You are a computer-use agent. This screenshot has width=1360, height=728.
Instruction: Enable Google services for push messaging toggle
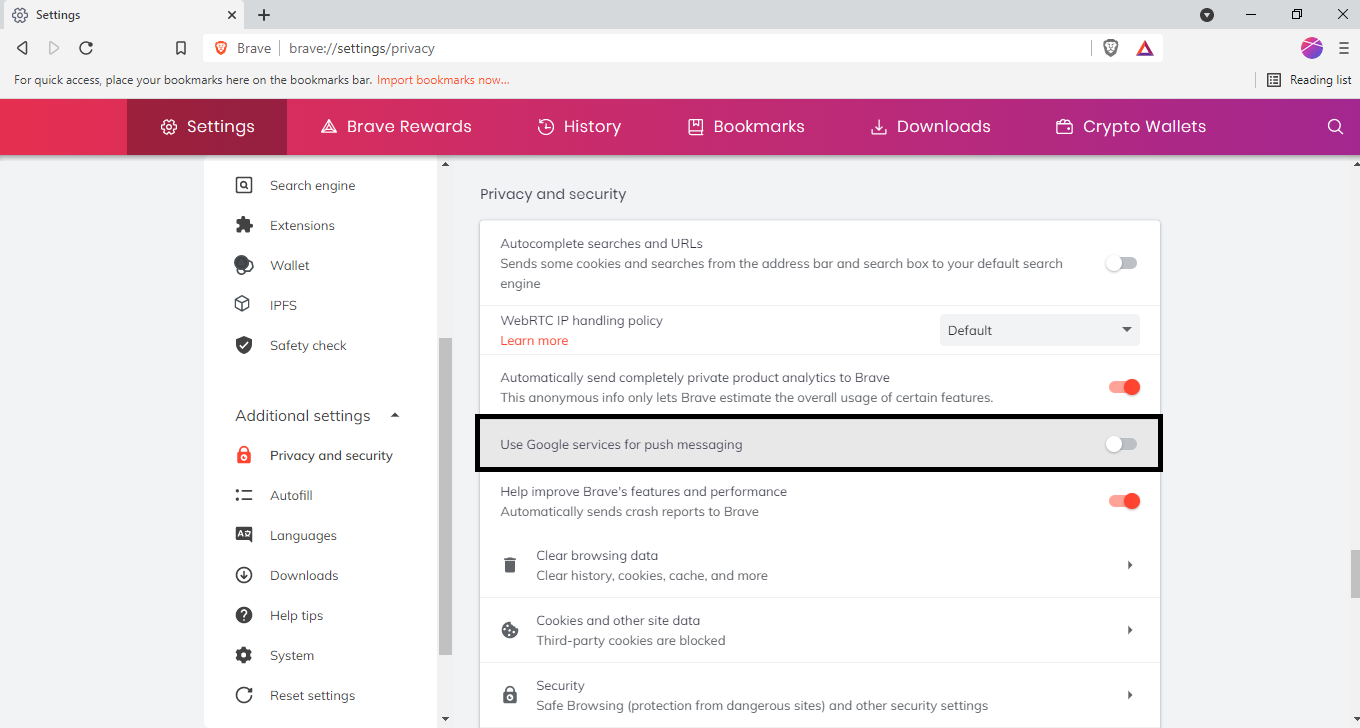coord(1121,444)
